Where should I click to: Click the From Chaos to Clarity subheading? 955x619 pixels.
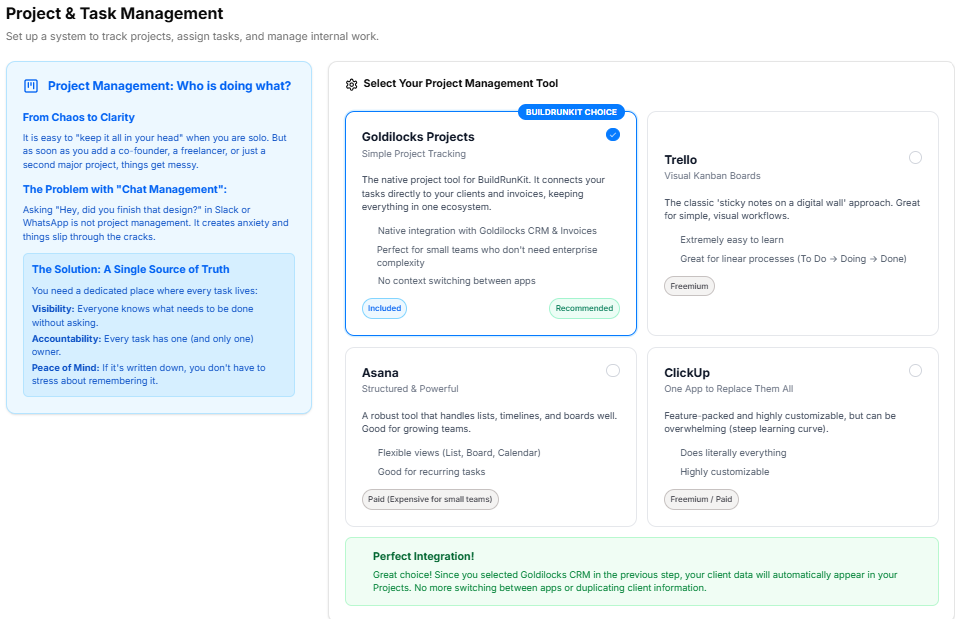79,117
